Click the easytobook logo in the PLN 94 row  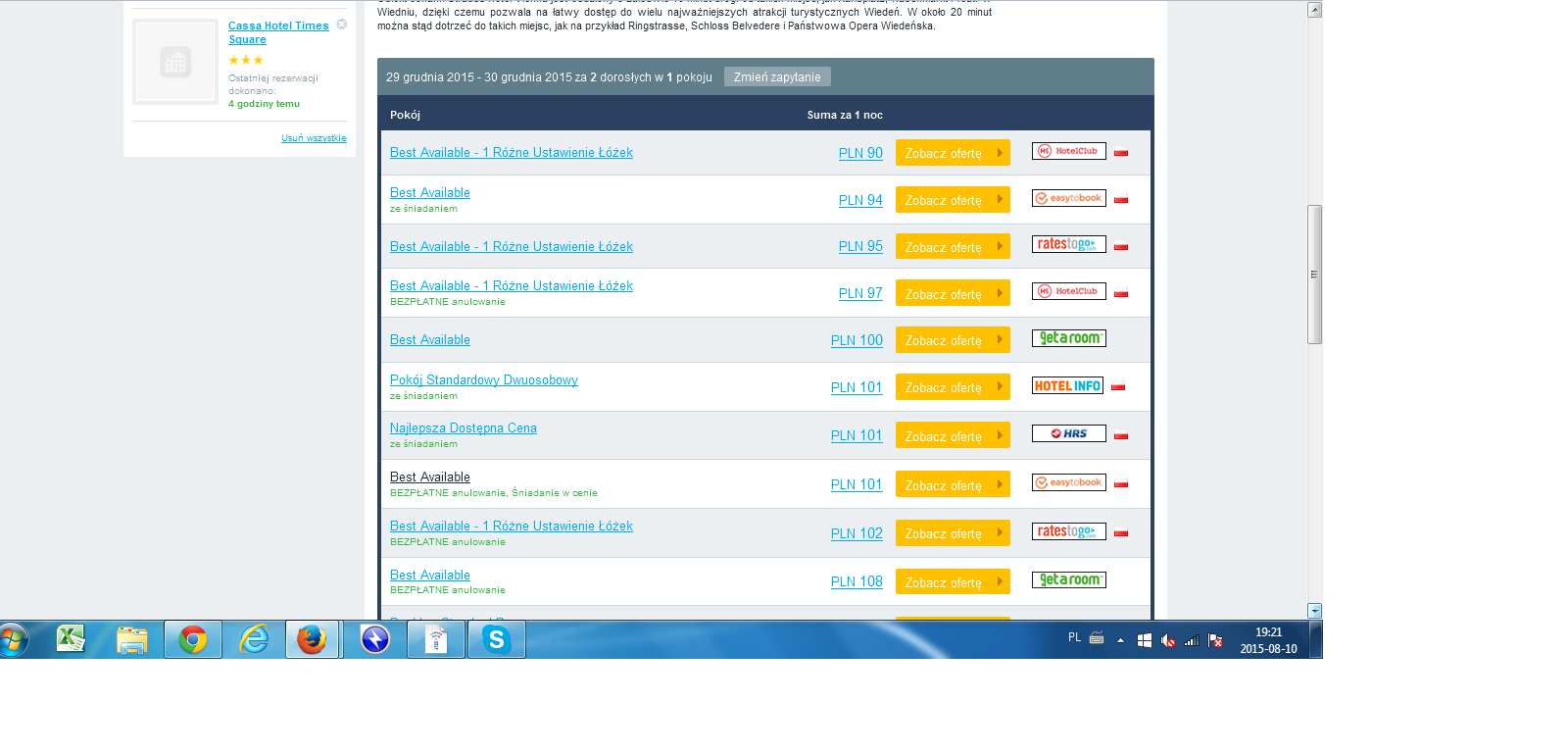pos(1069,198)
